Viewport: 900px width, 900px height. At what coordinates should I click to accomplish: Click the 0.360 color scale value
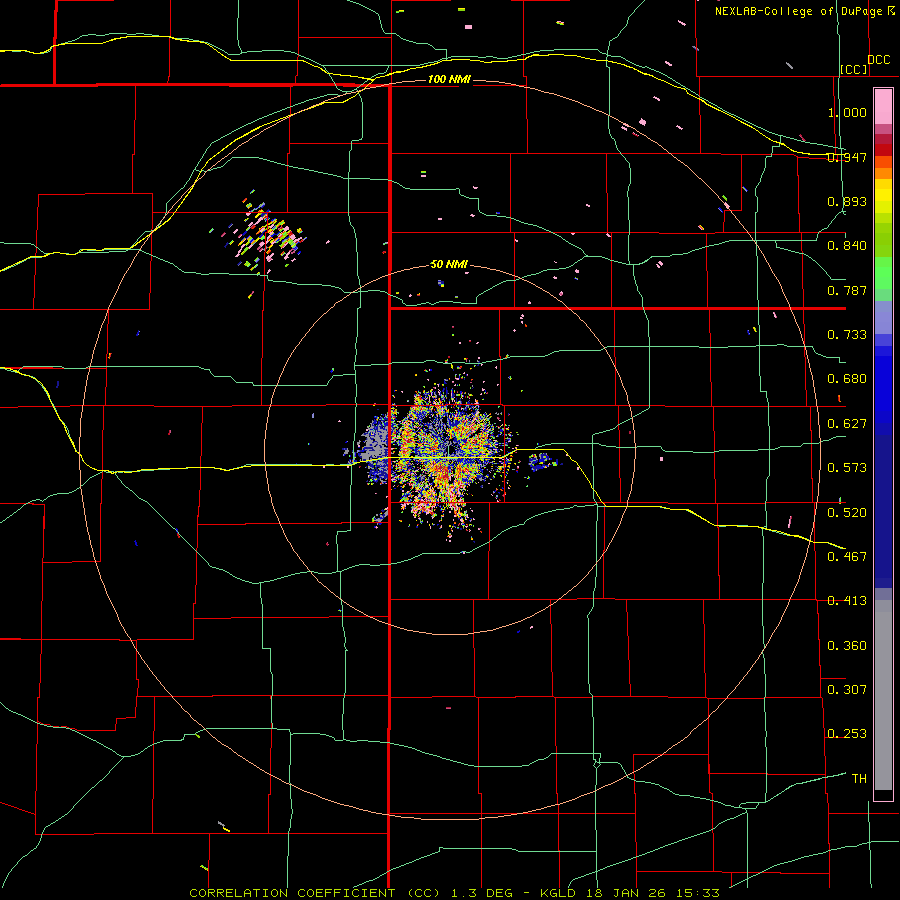(x=847, y=646)
